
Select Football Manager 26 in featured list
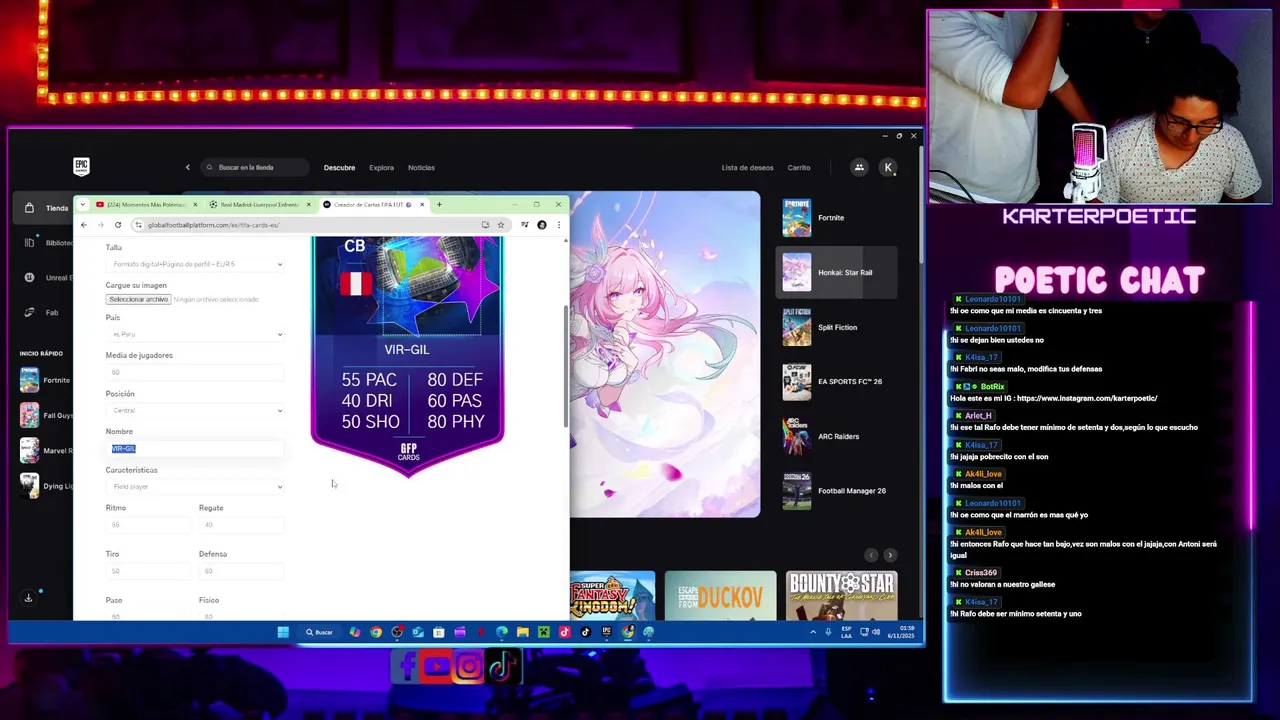coord(836,490)
